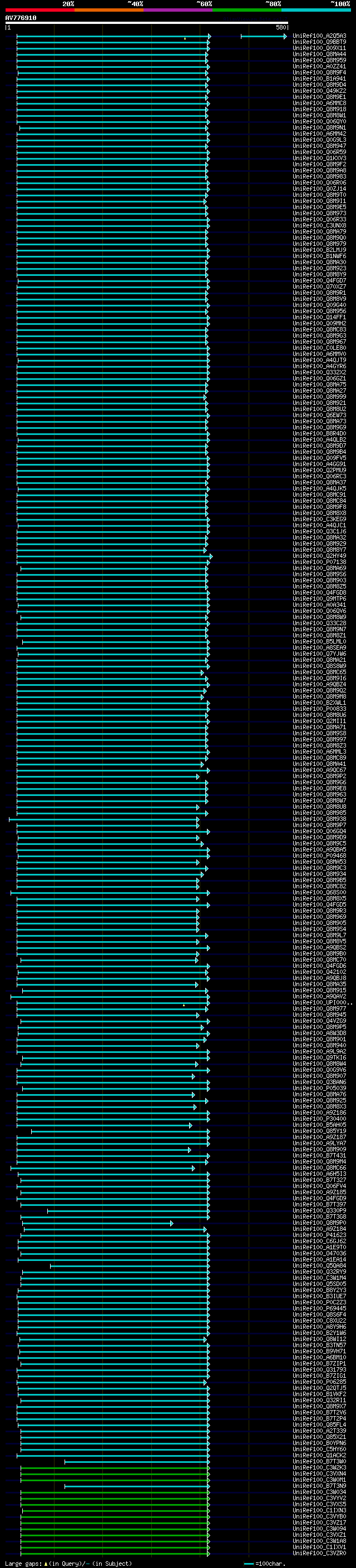Click hit label UniRef100_Q8M9F4

click(x=319, y=72)
